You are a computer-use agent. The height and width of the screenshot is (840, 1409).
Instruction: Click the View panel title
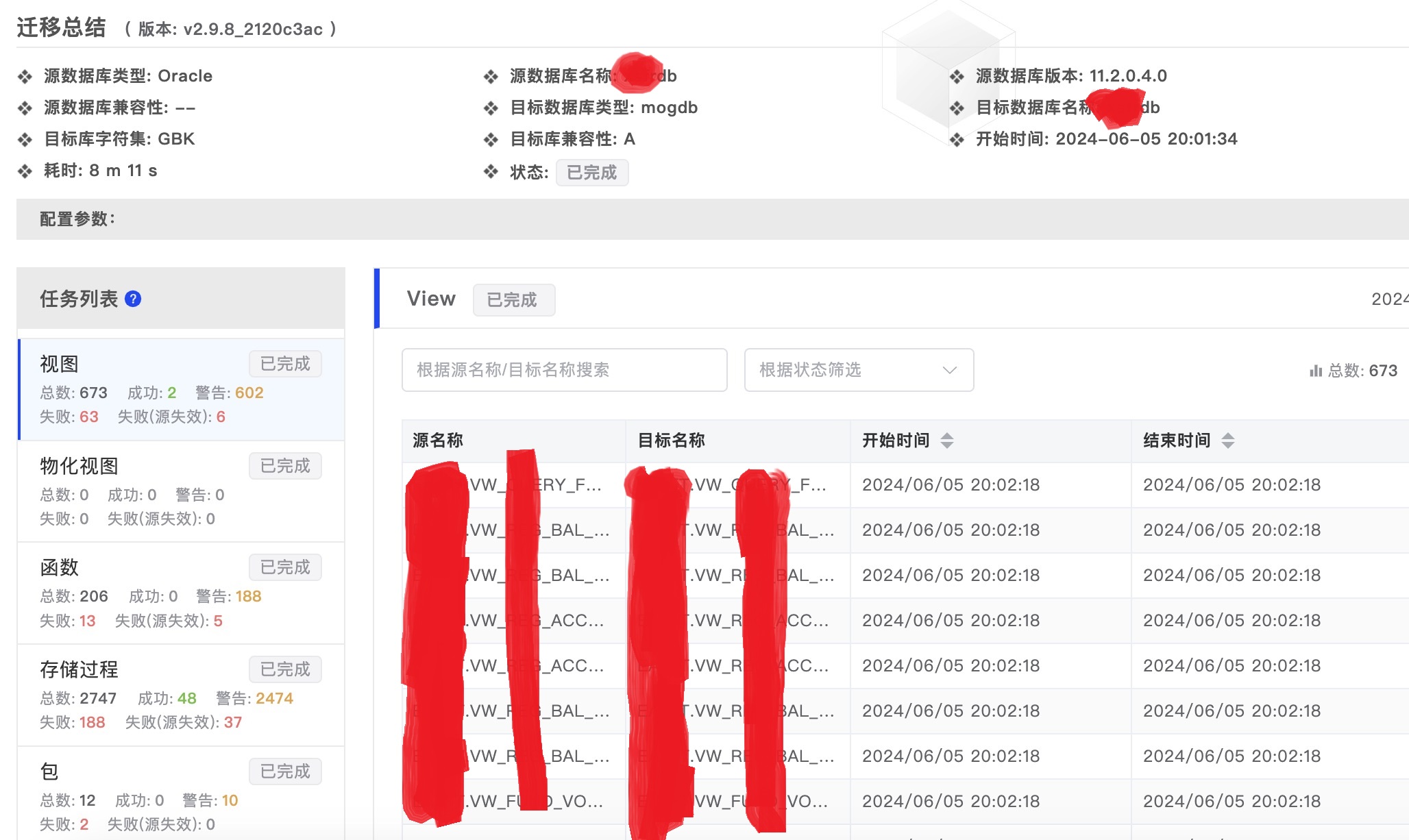(x=431, y=299)
